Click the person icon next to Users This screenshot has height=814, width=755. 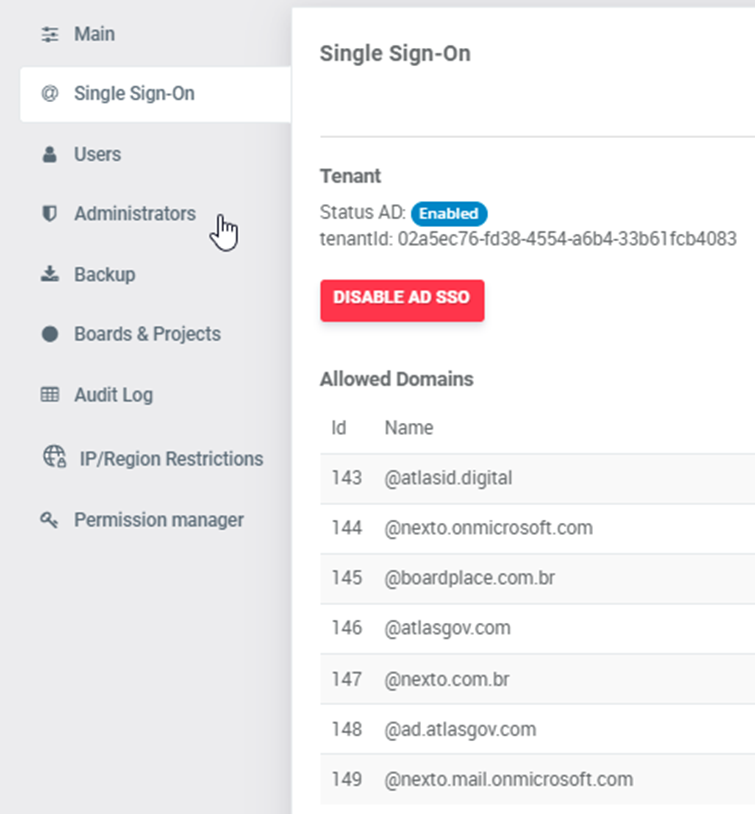[x=49, y=155]
